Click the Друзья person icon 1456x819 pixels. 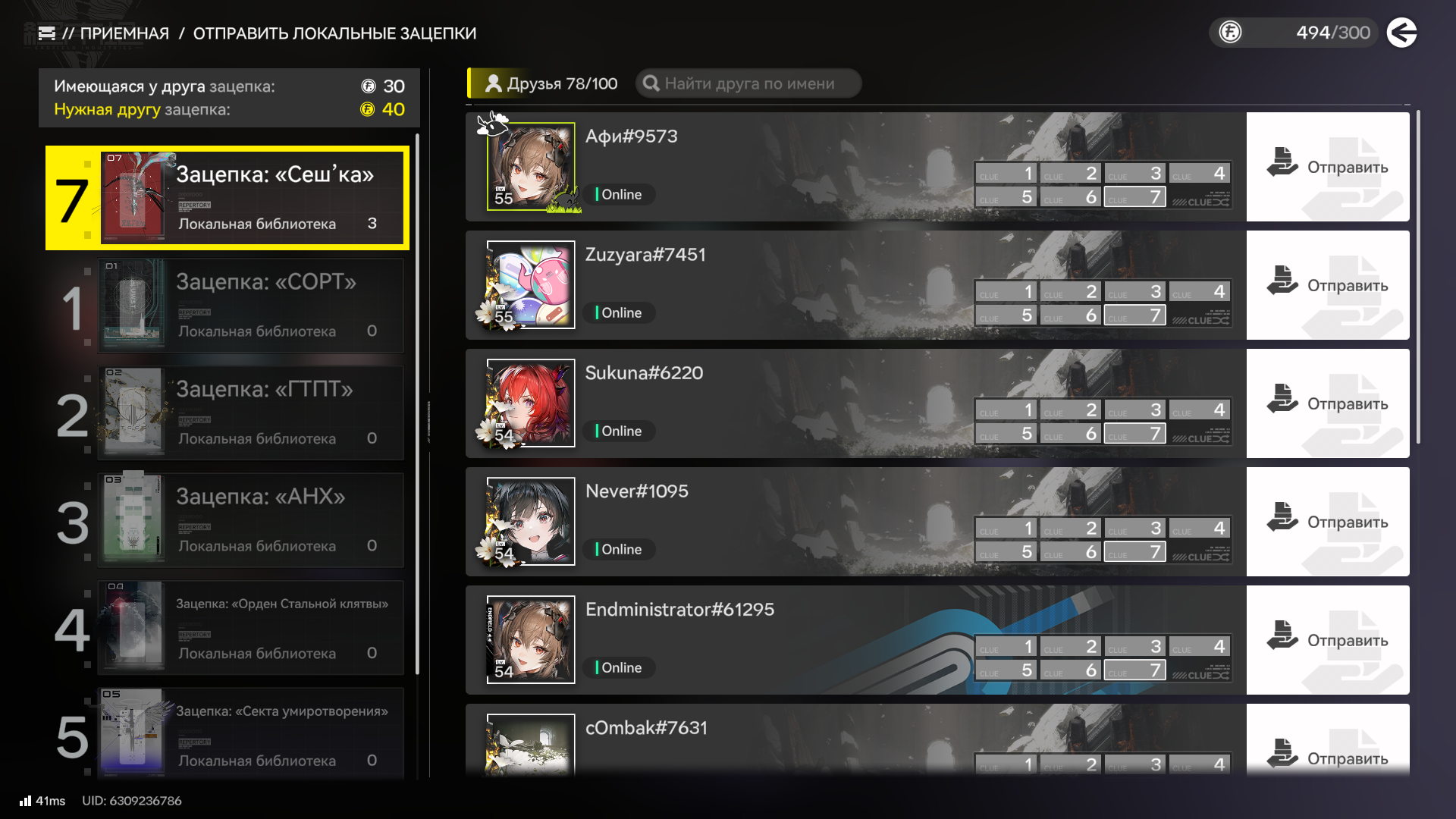pos(493,83)
